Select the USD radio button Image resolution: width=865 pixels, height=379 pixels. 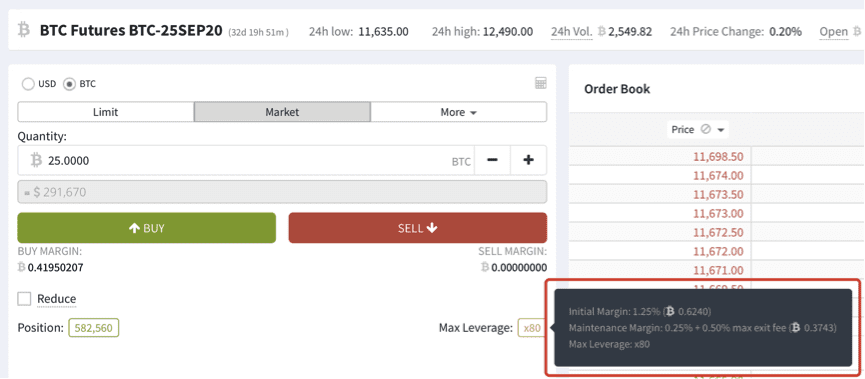28,84
